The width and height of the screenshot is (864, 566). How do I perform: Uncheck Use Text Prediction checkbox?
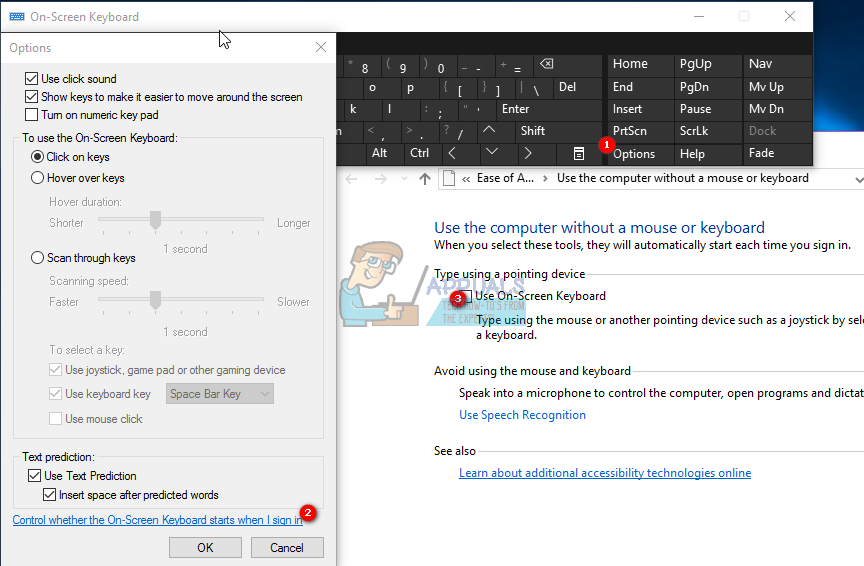pos(35,476)
